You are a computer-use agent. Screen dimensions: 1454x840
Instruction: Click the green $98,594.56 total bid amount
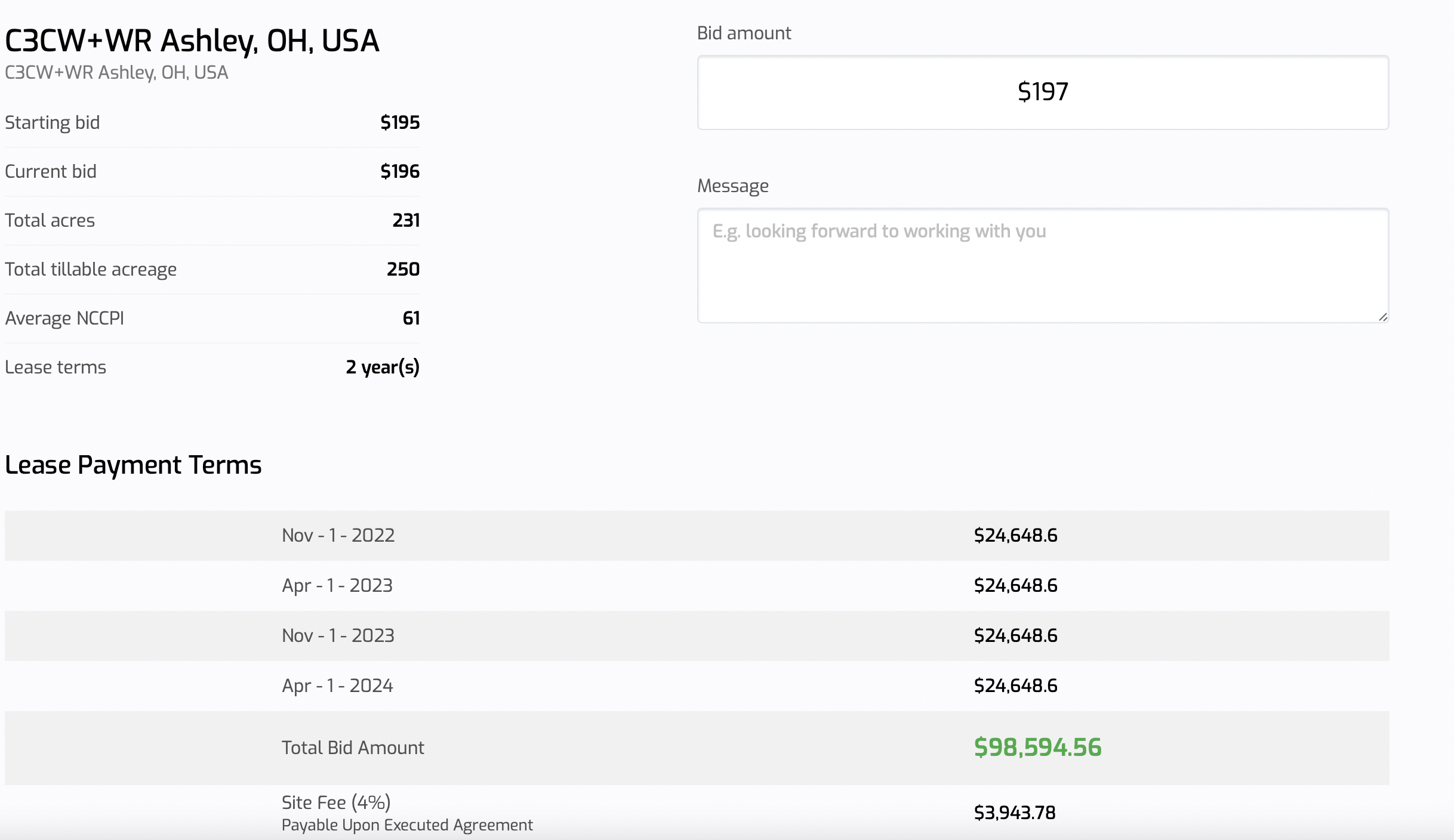1037,748
